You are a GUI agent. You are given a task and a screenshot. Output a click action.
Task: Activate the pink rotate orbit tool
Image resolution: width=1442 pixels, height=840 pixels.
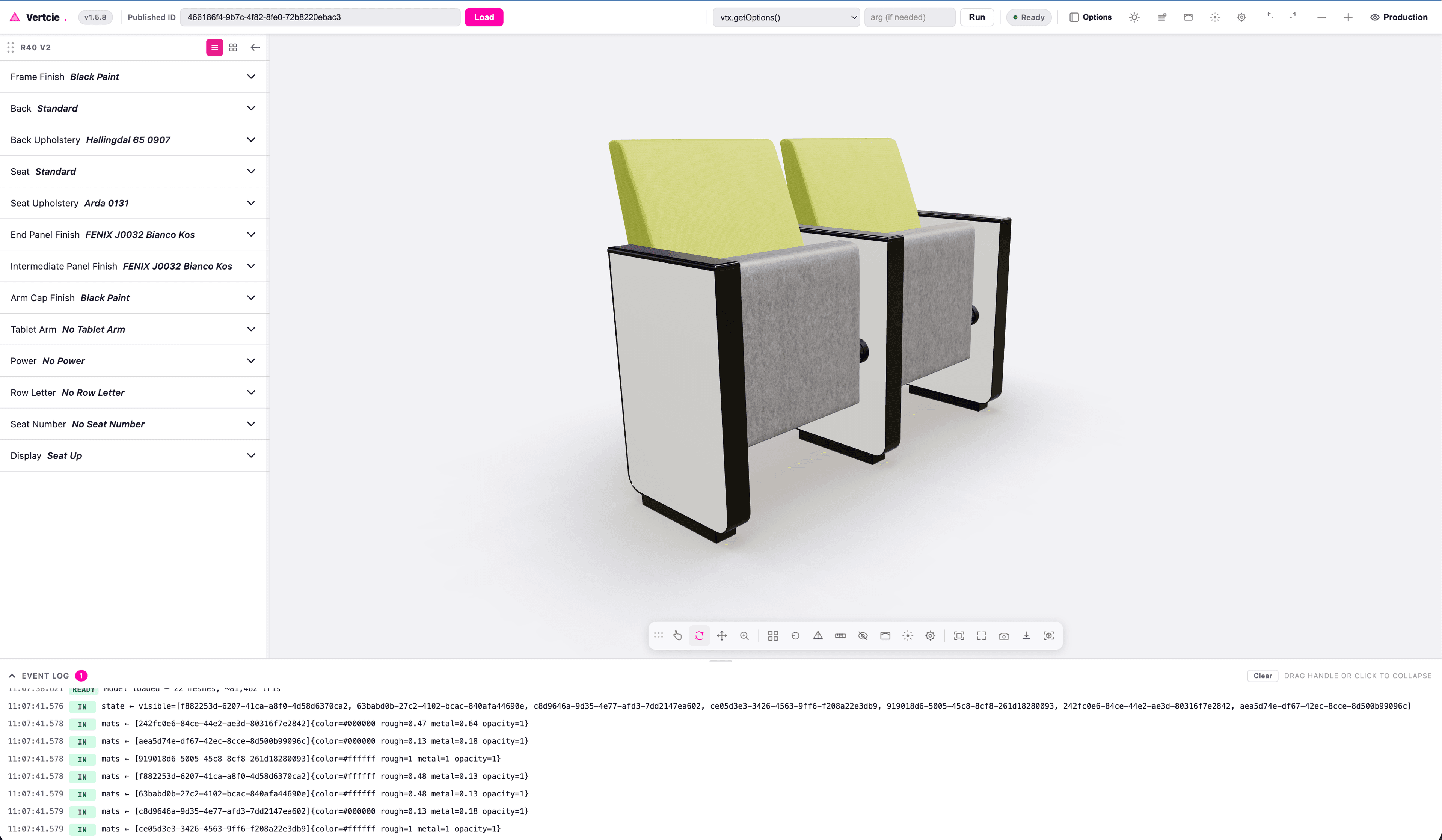tap(699, 636)
